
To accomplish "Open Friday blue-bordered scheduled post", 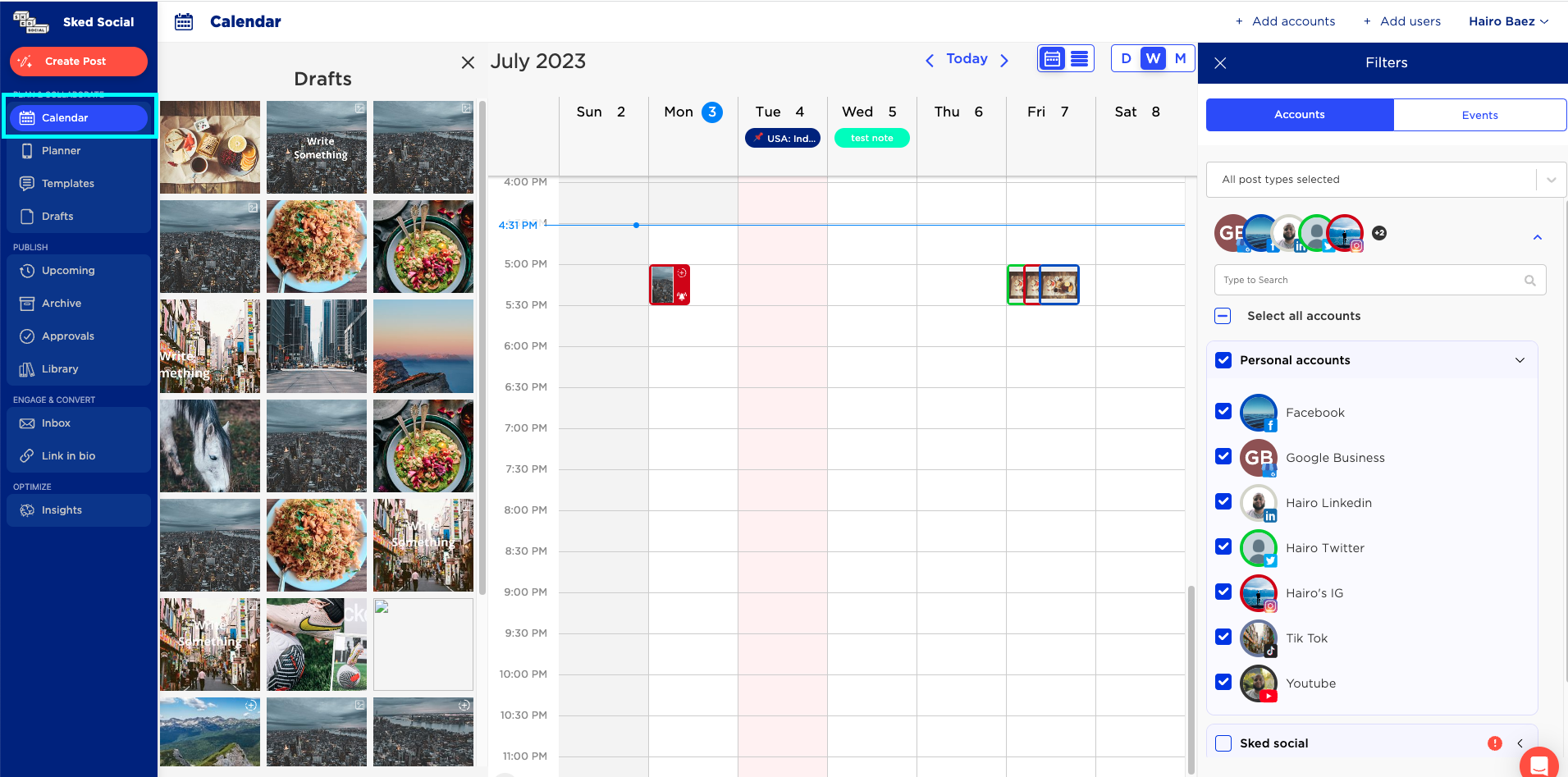I will pyautogui.click(x=1059, y=285).
